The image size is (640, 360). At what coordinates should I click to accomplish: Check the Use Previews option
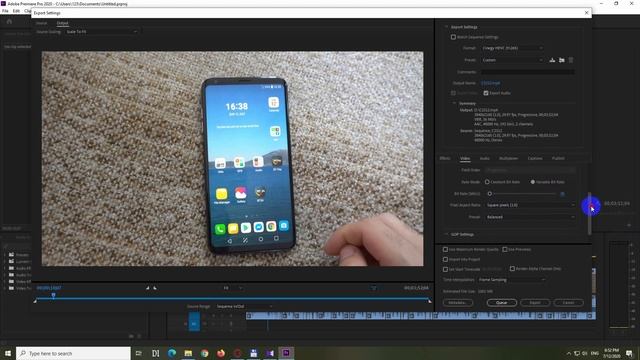click(505, 249)
